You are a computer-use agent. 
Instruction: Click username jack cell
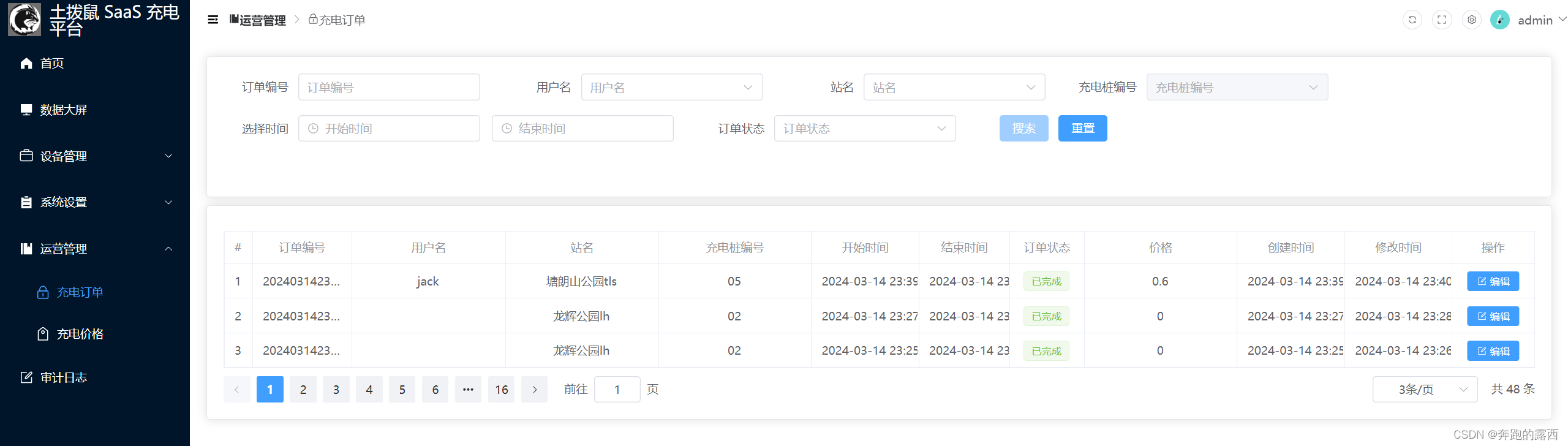[x=428, y=281]
